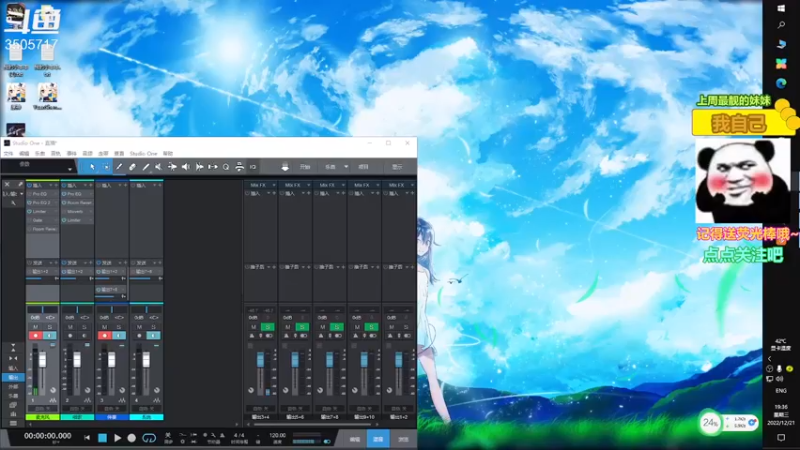Open the 文件 menu
This screenshot has height=450, width=800.
pyautogui.click(x=9, y=153)
